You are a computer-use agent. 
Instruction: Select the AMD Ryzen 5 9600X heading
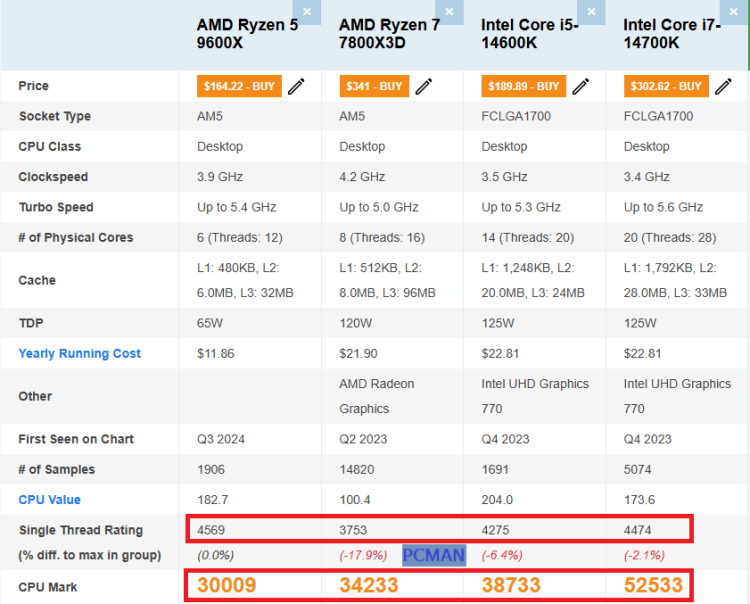pos(247,33)
